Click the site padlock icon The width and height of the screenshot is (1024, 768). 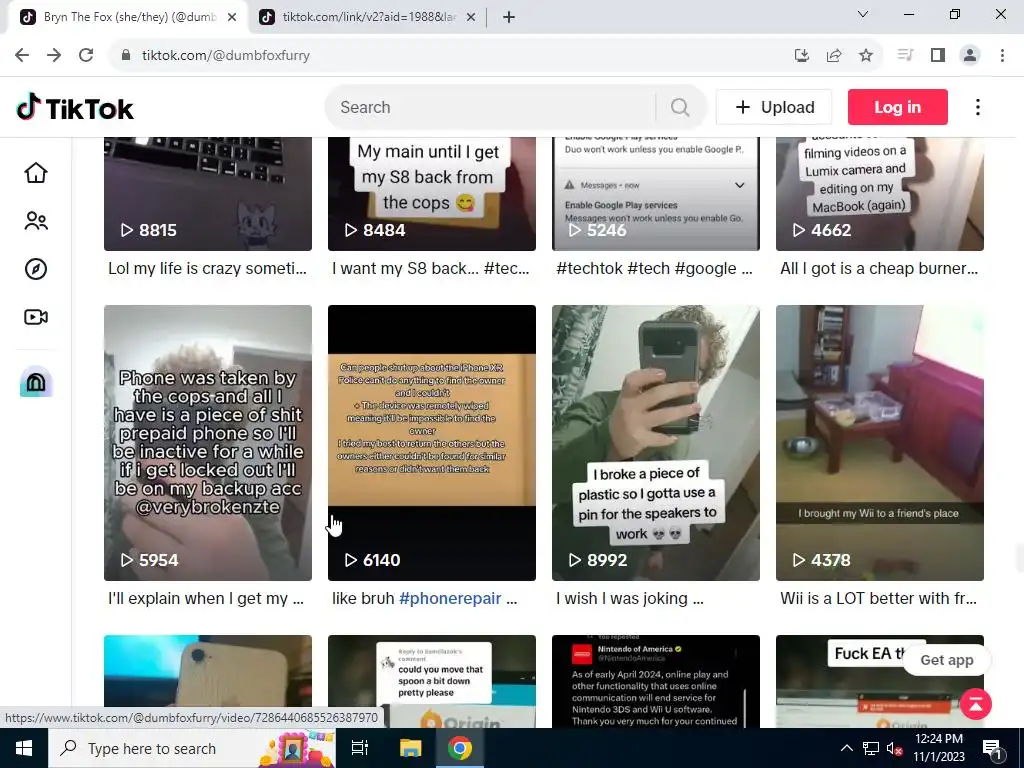[x=126, y=56]
